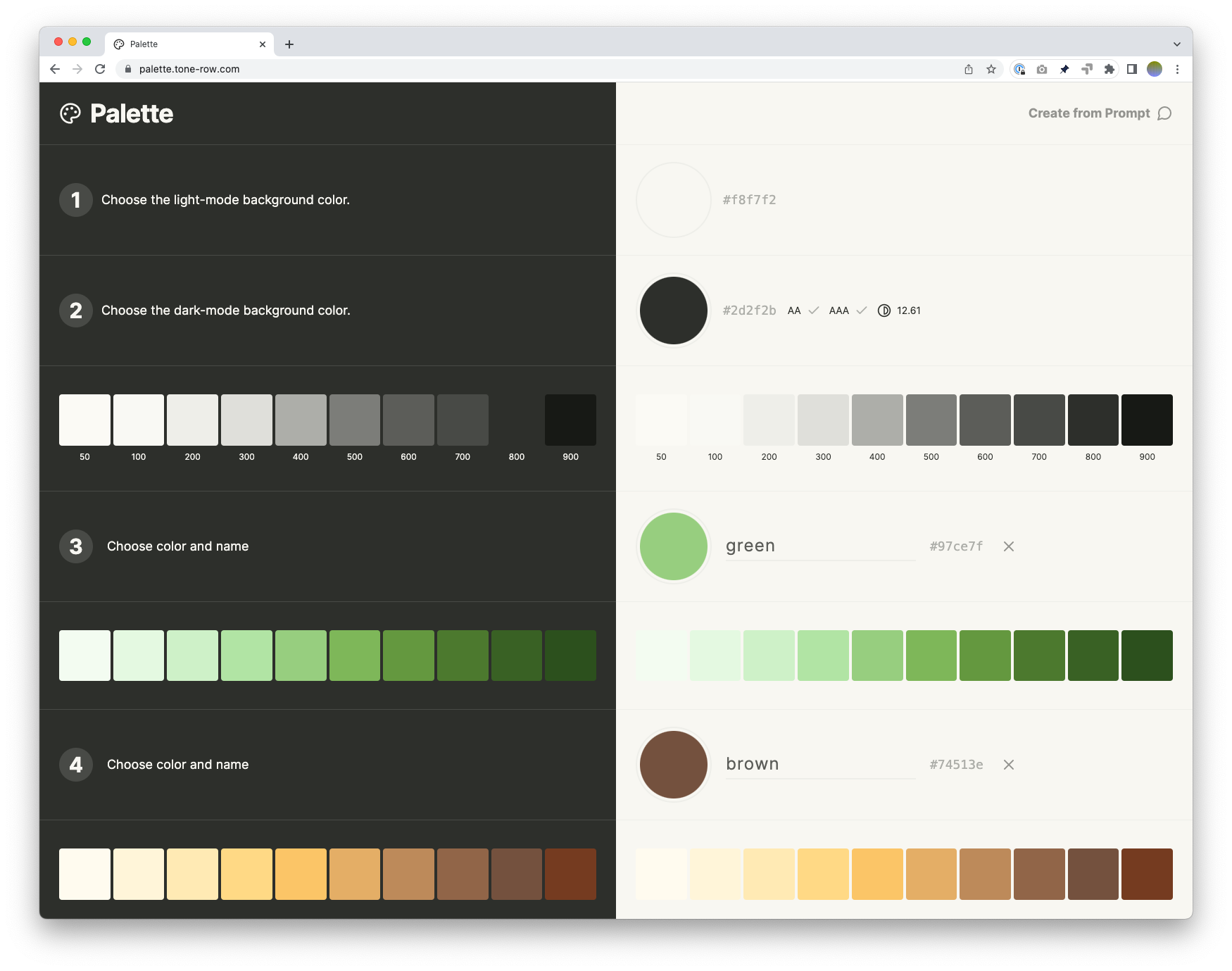Select gray 50 swatch in dark panel

pyautogui.click(x=84, y=420)
